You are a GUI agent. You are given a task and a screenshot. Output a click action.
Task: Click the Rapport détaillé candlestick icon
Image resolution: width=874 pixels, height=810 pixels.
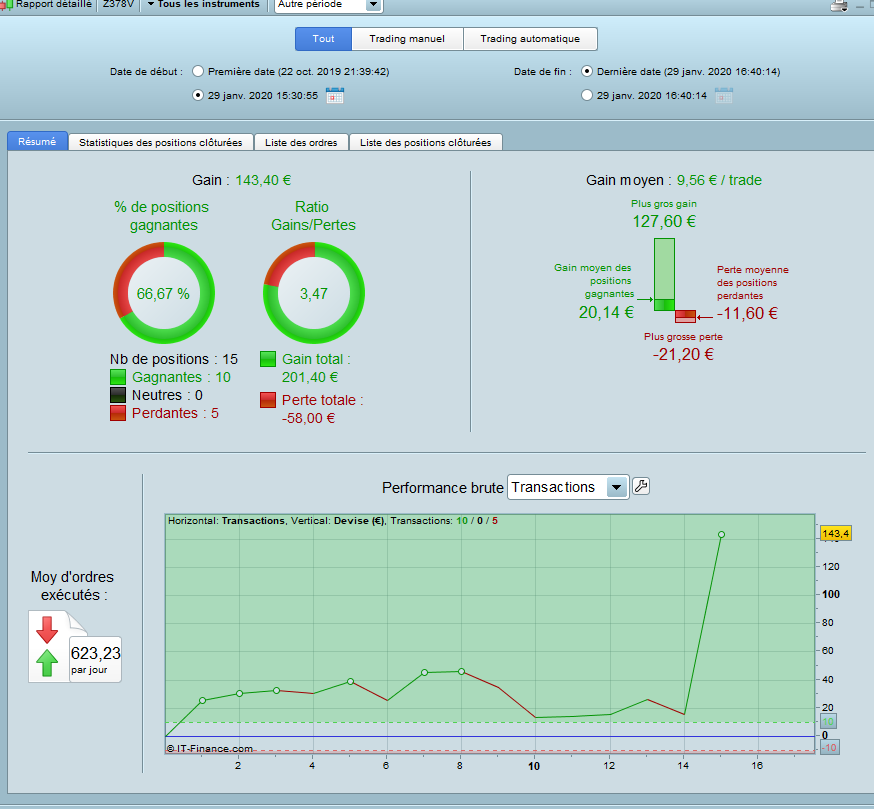6,5
